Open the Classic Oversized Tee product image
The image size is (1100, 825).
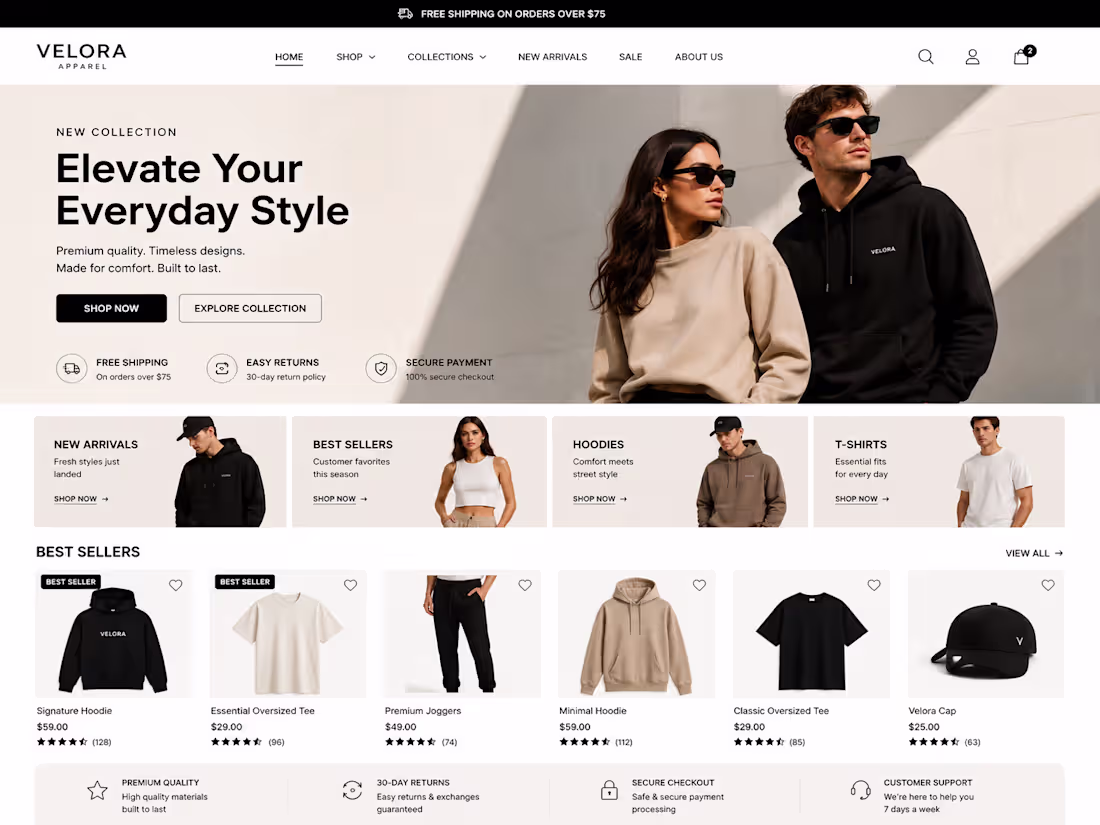pos(811,634)
